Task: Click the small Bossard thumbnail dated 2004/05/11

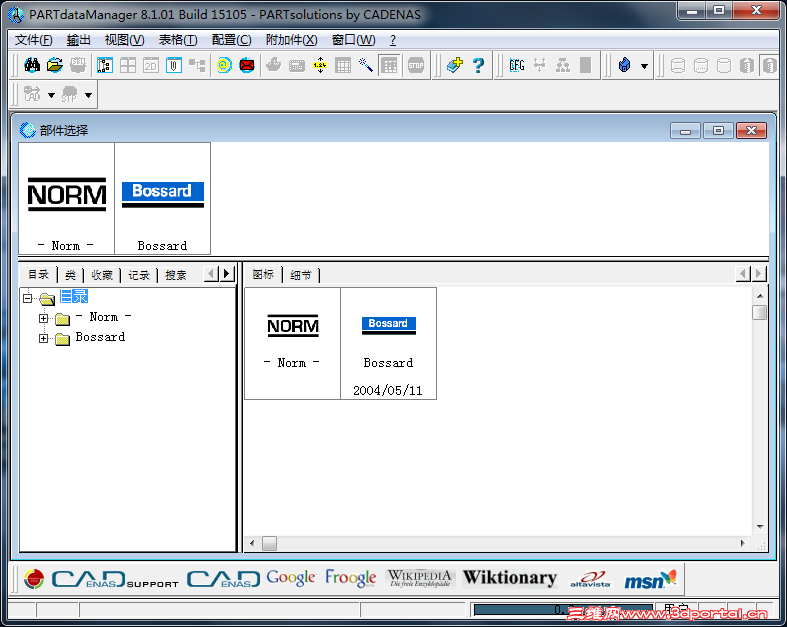Action: [388, 343]
